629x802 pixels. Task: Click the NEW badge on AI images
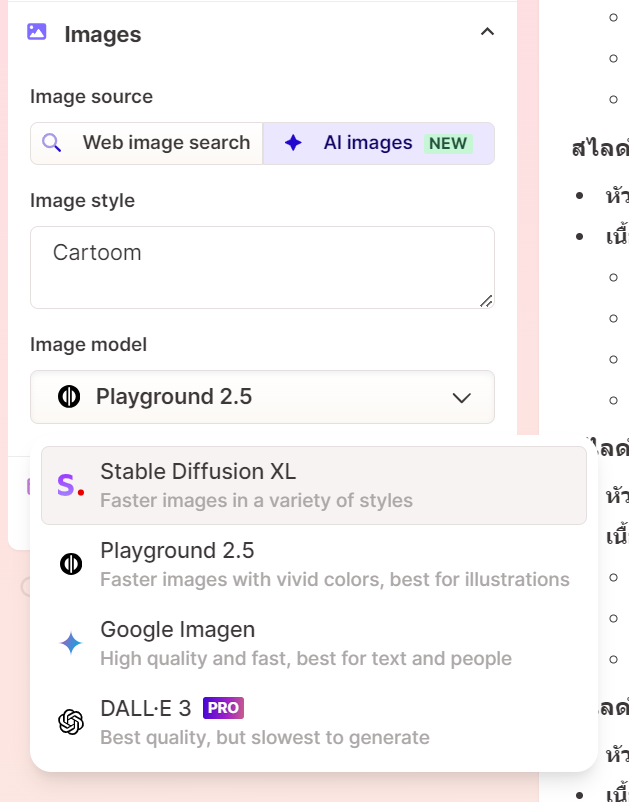click(x=448, y=144)
